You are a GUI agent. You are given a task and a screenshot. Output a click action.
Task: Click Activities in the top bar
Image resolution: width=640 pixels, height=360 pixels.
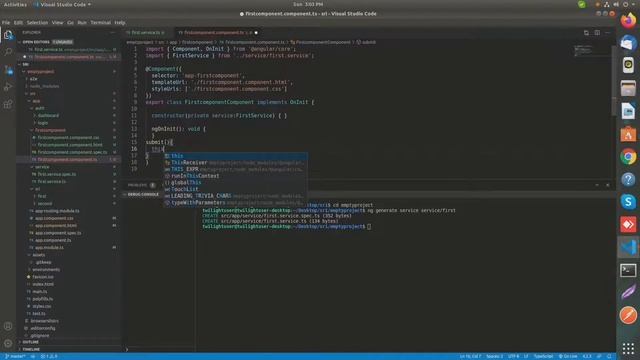(15, 4)
